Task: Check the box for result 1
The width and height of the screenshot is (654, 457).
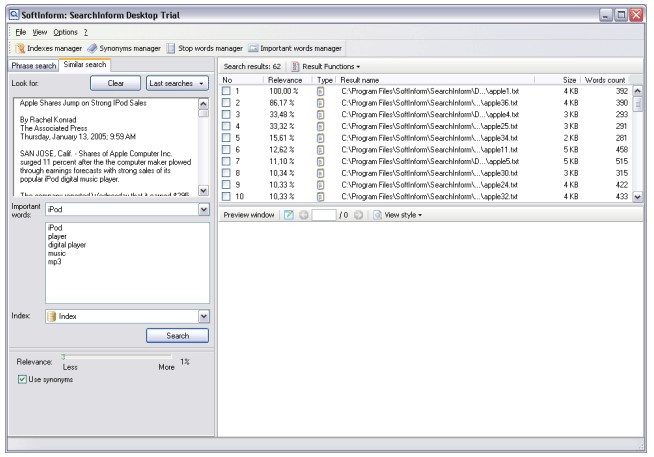Action: point(226,91)
